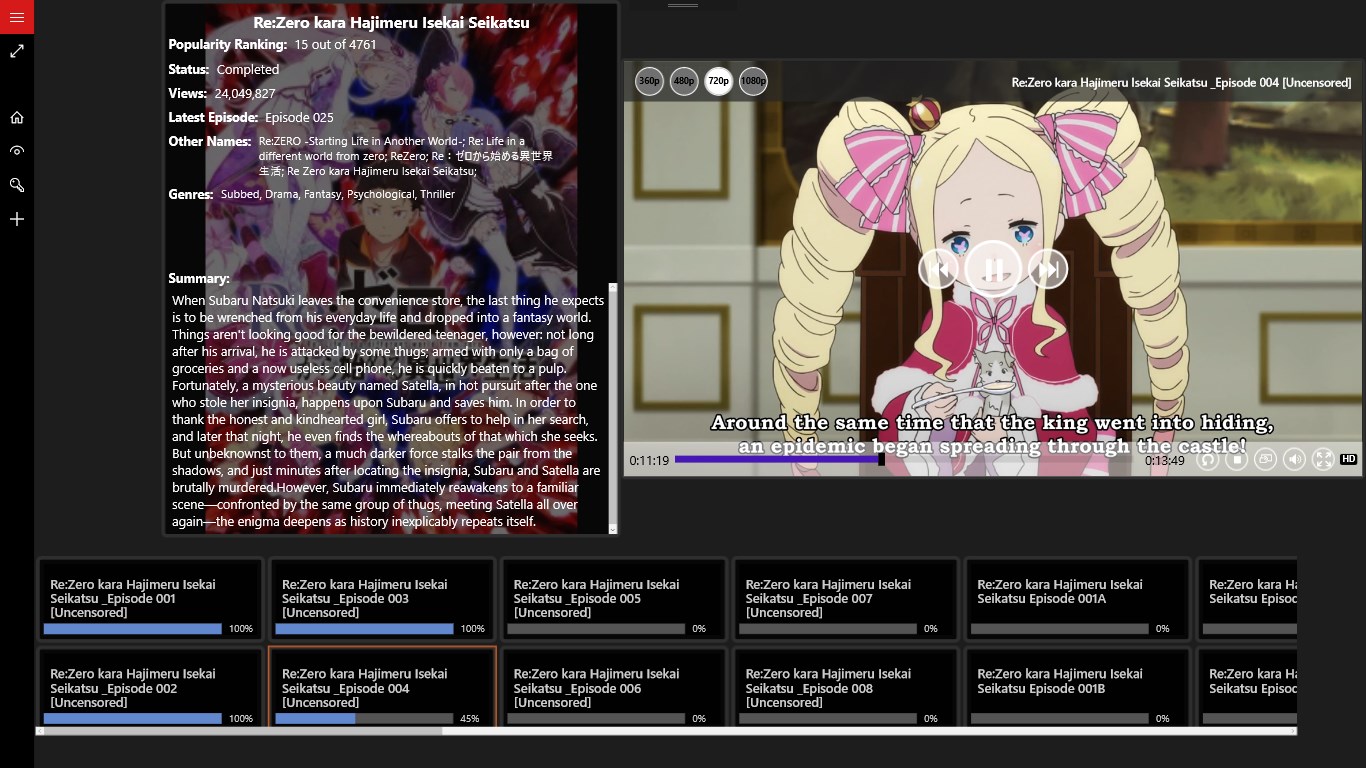This screenshot has width=1366, height=768.
Task: Open the red hamburger menu
Action: point(17,17)
